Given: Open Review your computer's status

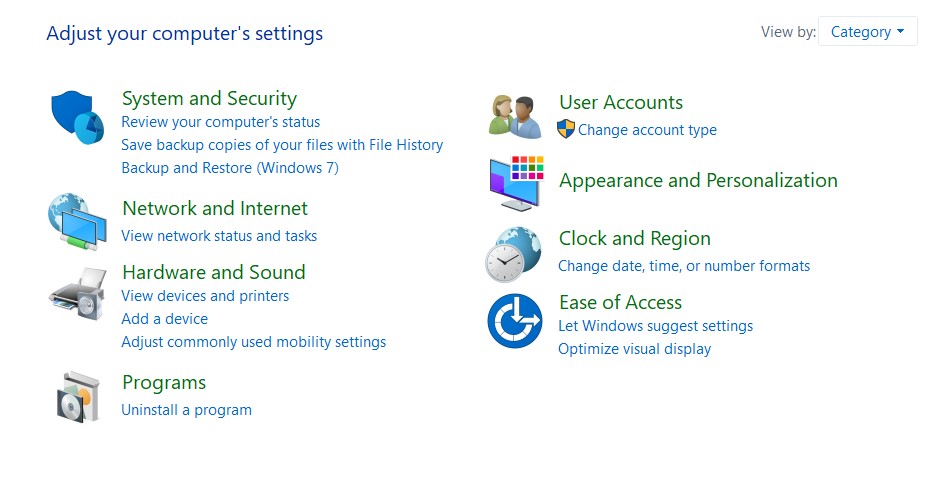Looking at the screenshot, I should pos(220,122).
